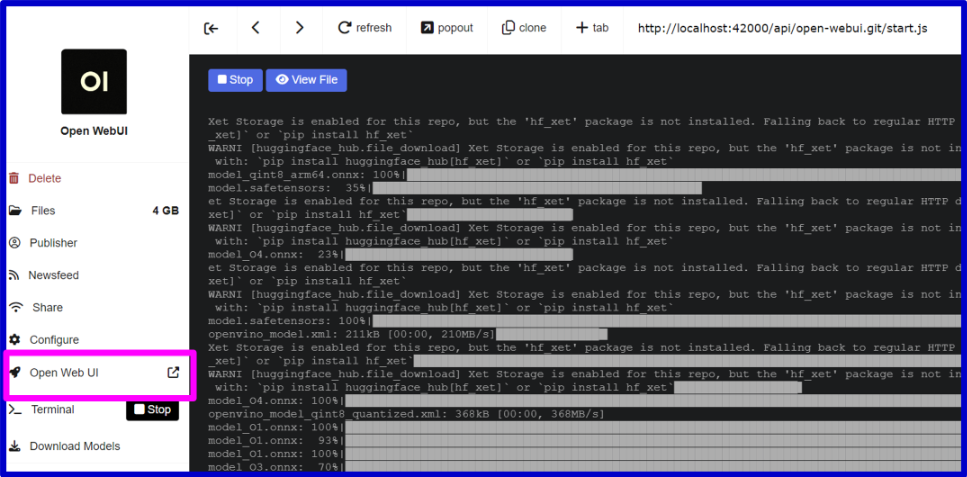
Task: Click the model.safetensors 35% progress bar
Action: [537, 188]
